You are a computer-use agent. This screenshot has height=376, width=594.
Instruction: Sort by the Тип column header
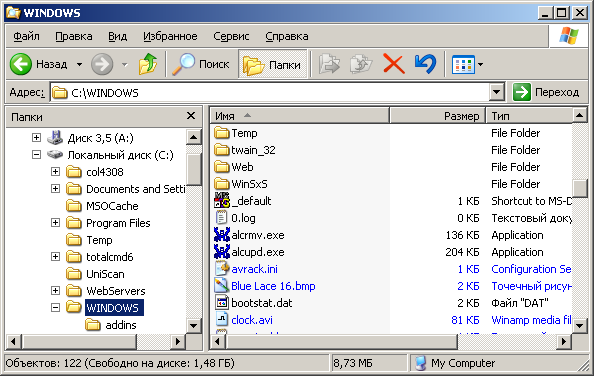point(529,116)
